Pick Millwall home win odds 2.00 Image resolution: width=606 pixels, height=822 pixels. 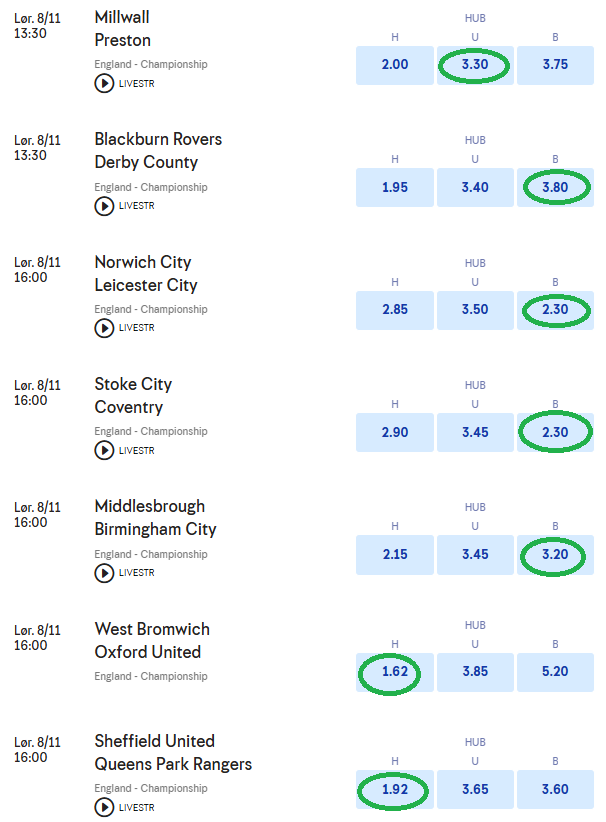click(395, 65)
